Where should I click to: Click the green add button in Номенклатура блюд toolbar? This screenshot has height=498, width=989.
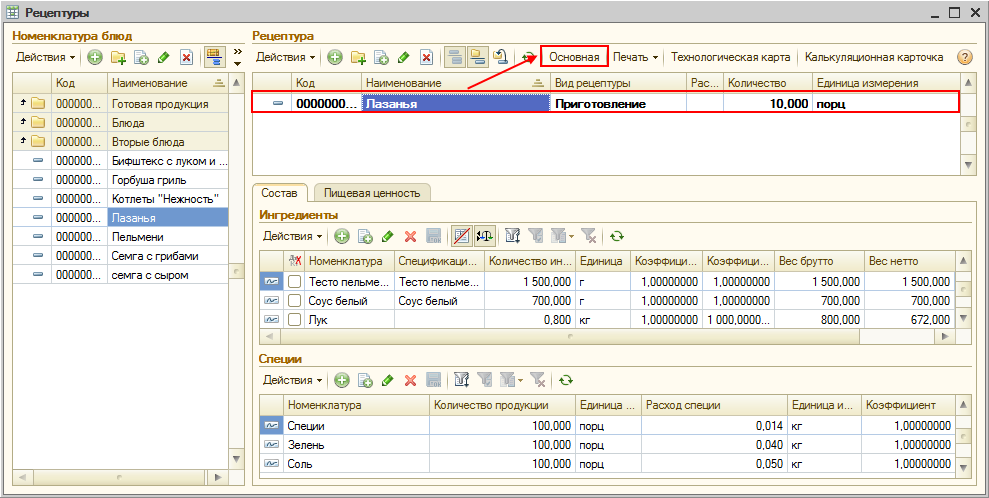(95, 57)
